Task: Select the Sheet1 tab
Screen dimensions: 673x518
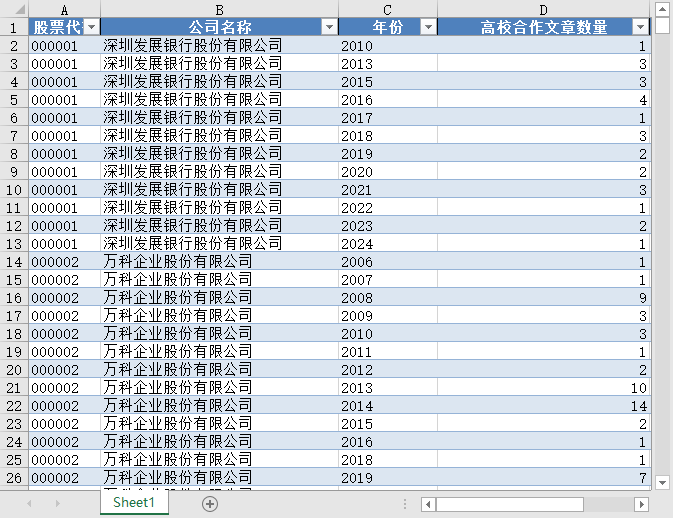Action: (x=134, y=502)
